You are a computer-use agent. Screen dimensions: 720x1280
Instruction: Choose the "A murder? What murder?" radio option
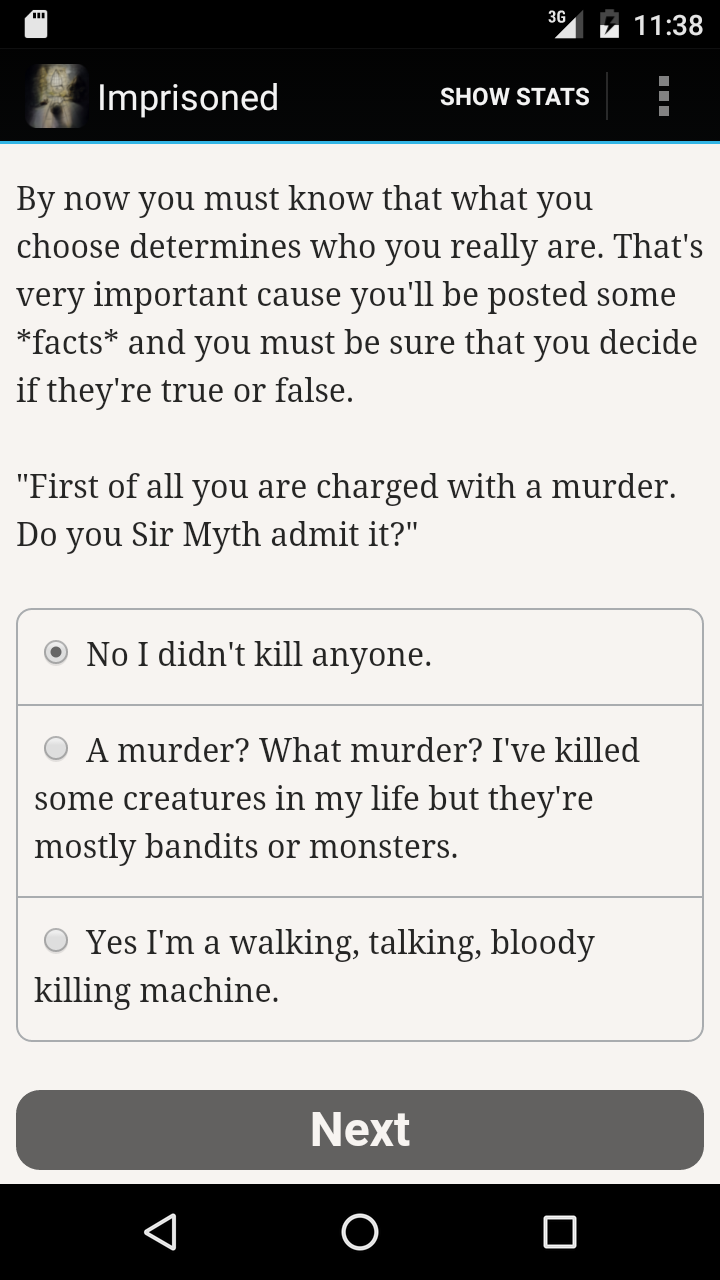(56, 748)
